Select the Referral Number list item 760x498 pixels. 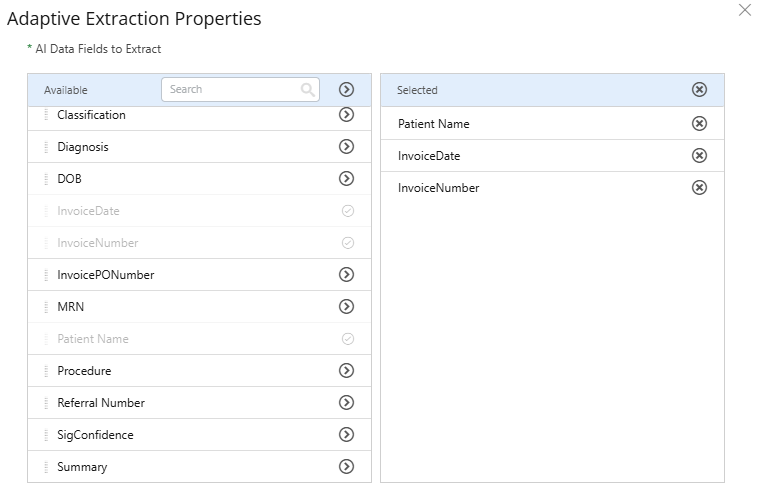[101, 403]
